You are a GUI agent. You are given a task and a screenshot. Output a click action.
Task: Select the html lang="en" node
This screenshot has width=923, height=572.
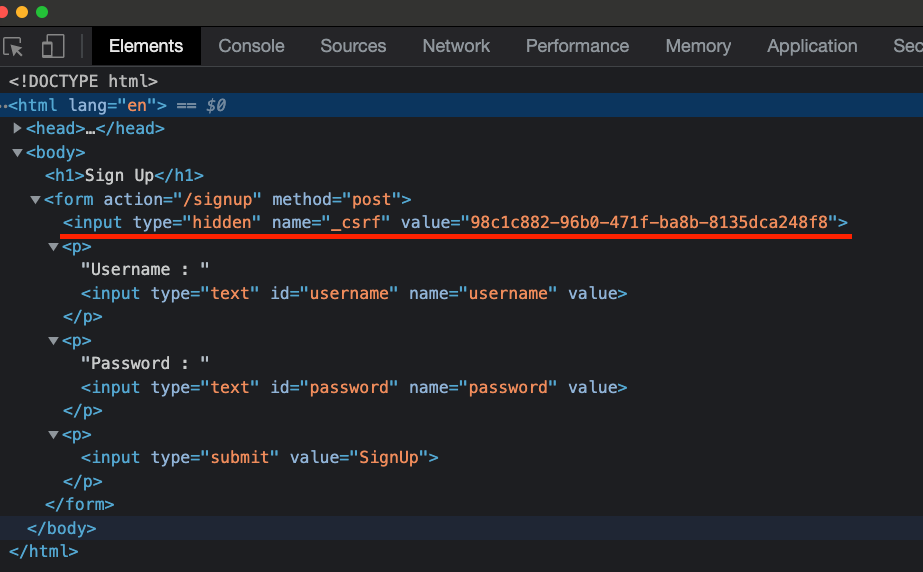point(88,105)
